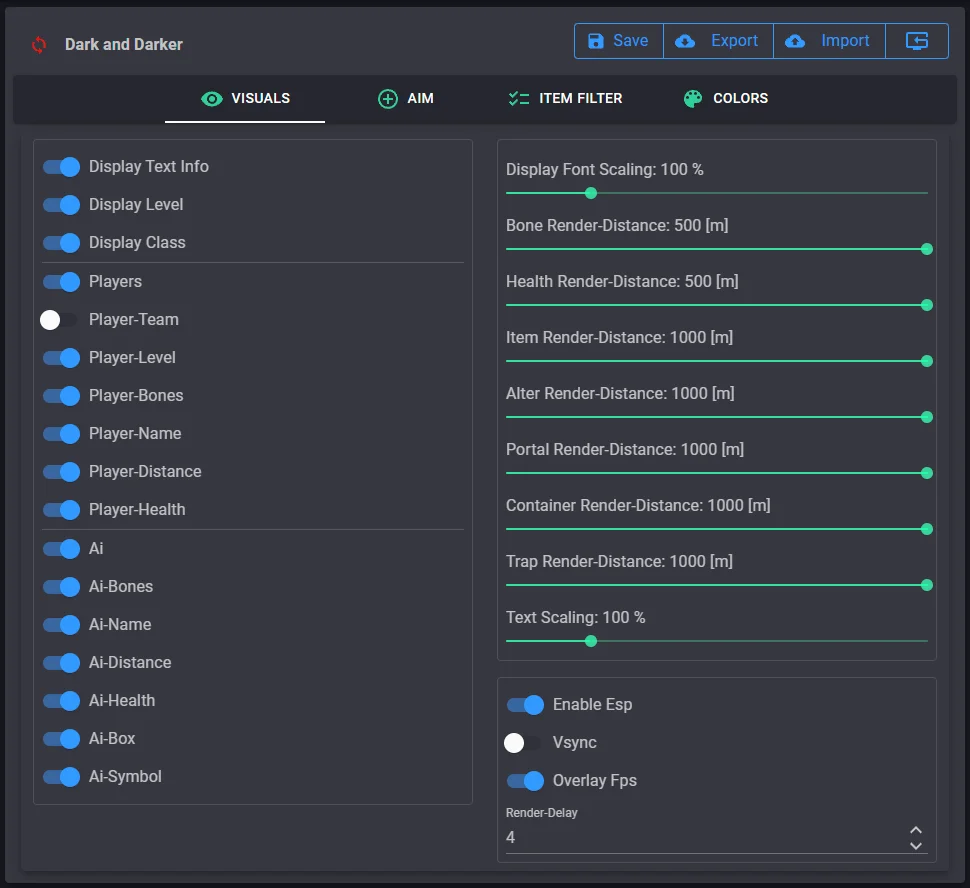Click the cloud upload Import icon

point(795,41)
